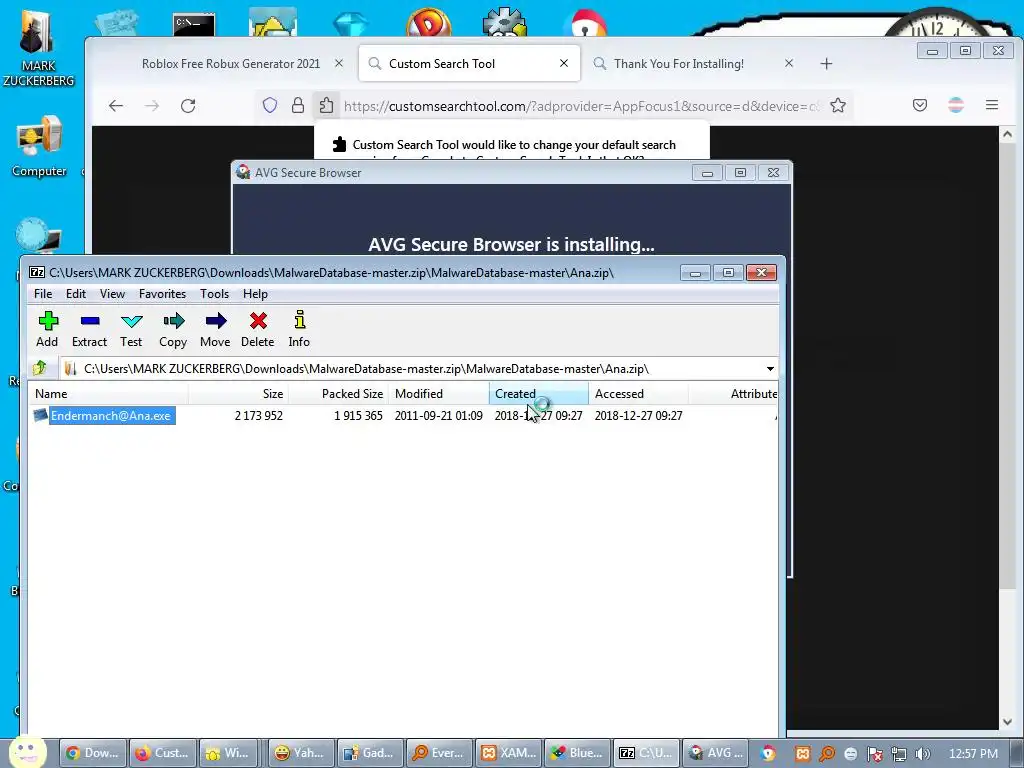Click the Start button smiley orb
This screenshot has height=768, width=1024.
tap(27, 753)
